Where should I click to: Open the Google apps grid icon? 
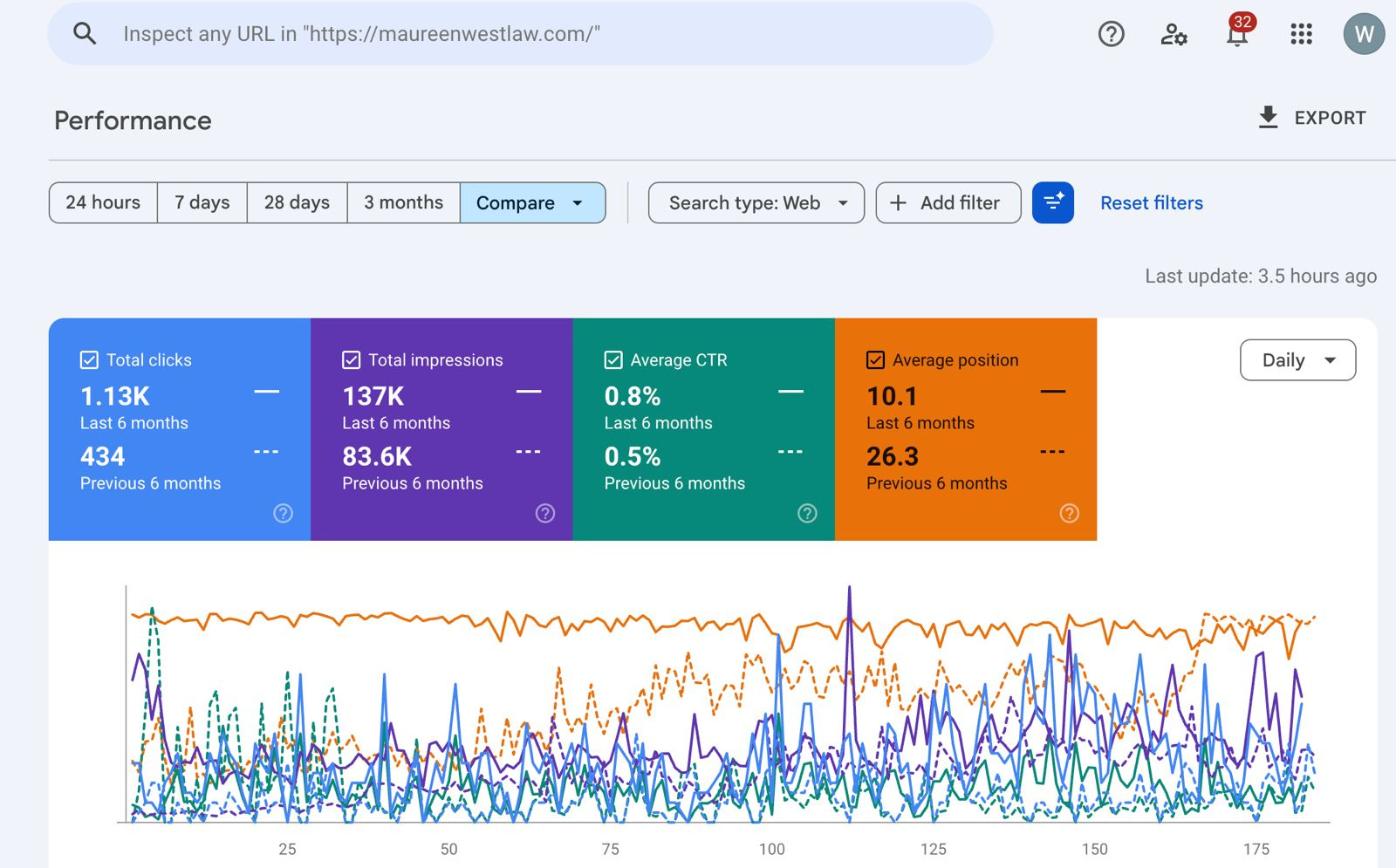(x=1301, y=34)
